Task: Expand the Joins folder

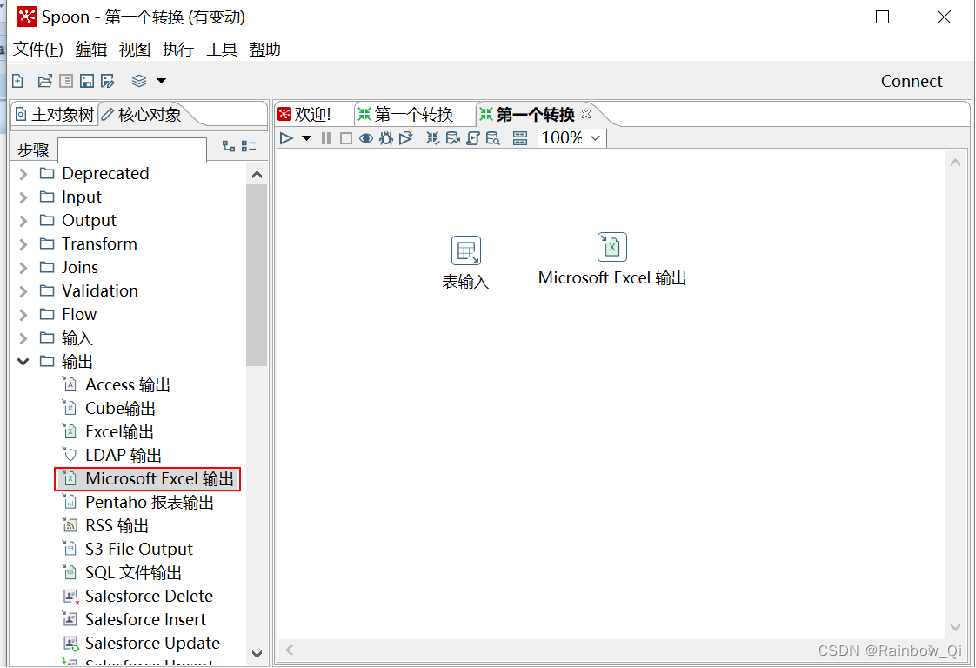Action: tap(23, 268)
